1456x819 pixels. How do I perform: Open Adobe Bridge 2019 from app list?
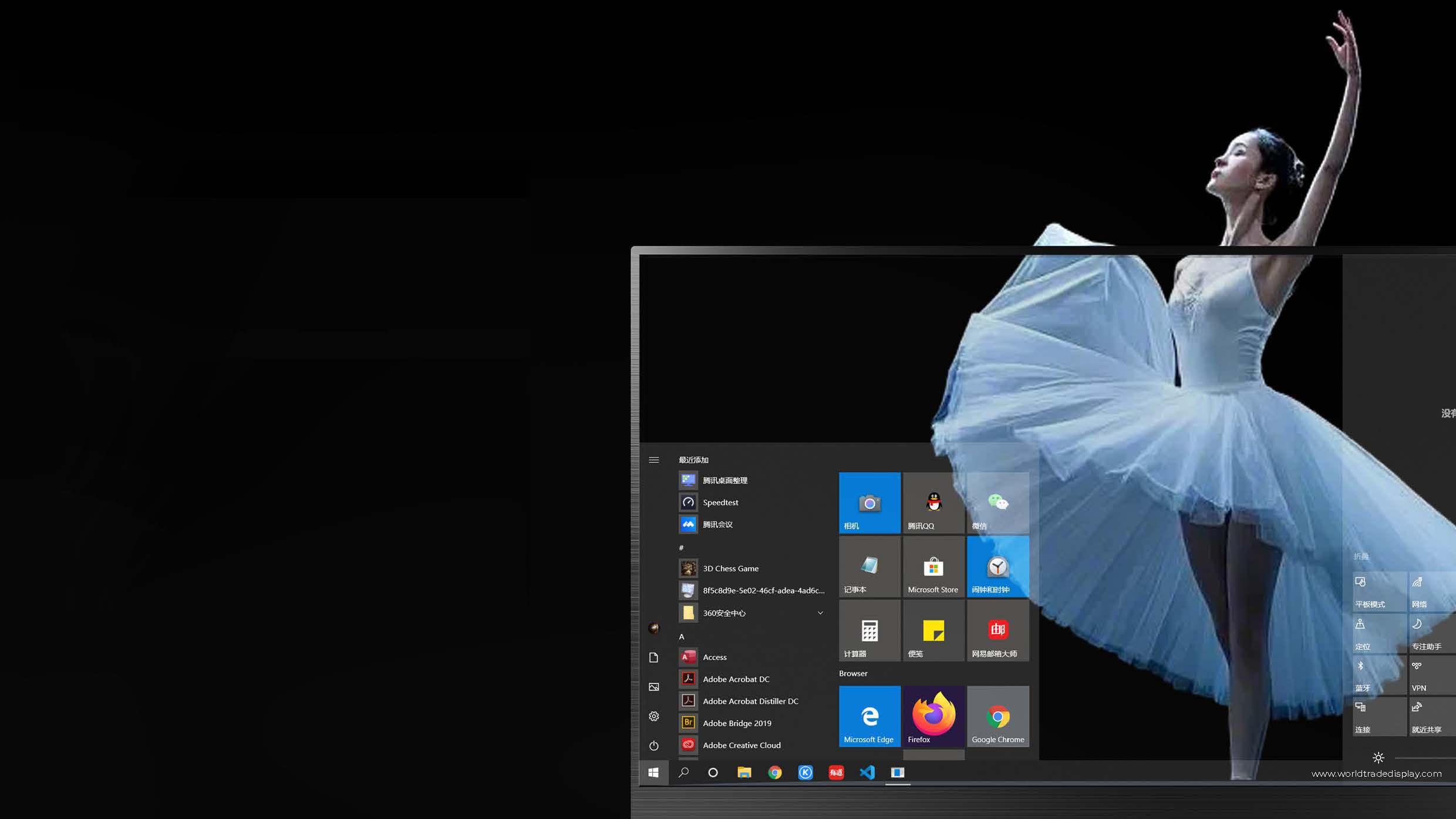pyautogui.click(x=737, y=723)
